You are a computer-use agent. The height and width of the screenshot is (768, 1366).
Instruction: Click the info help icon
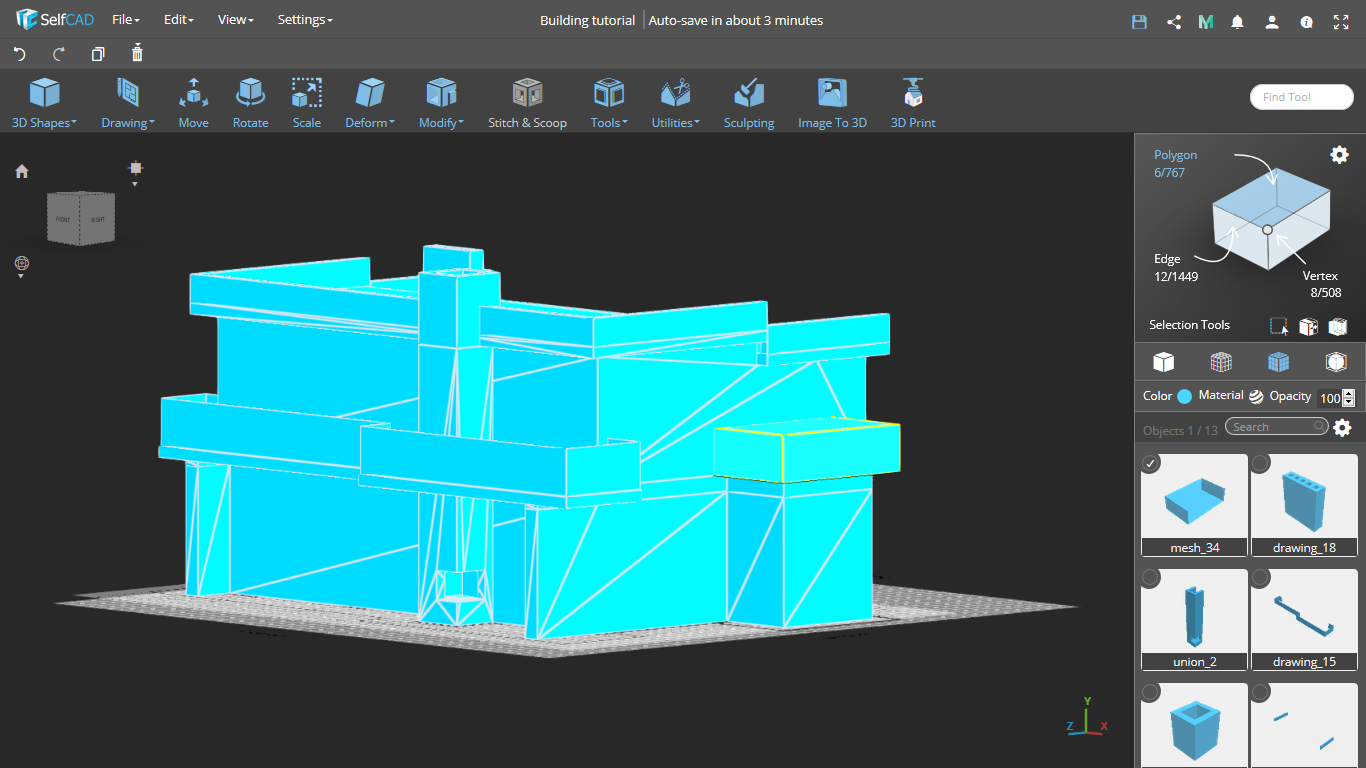click(1306, 21)
